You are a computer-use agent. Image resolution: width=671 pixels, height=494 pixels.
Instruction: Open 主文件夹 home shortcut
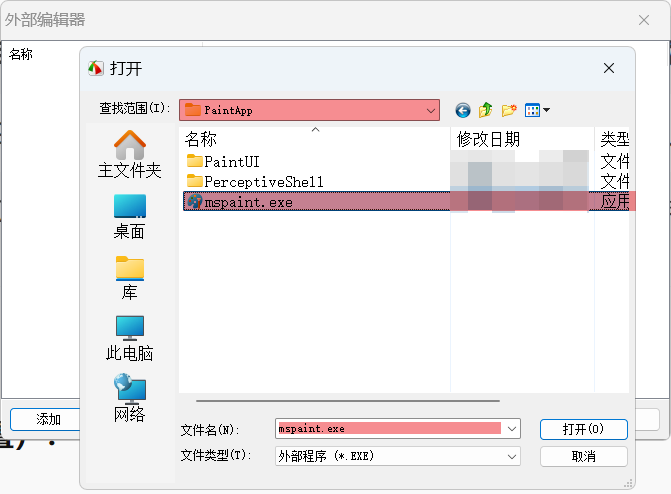(130, 155)
